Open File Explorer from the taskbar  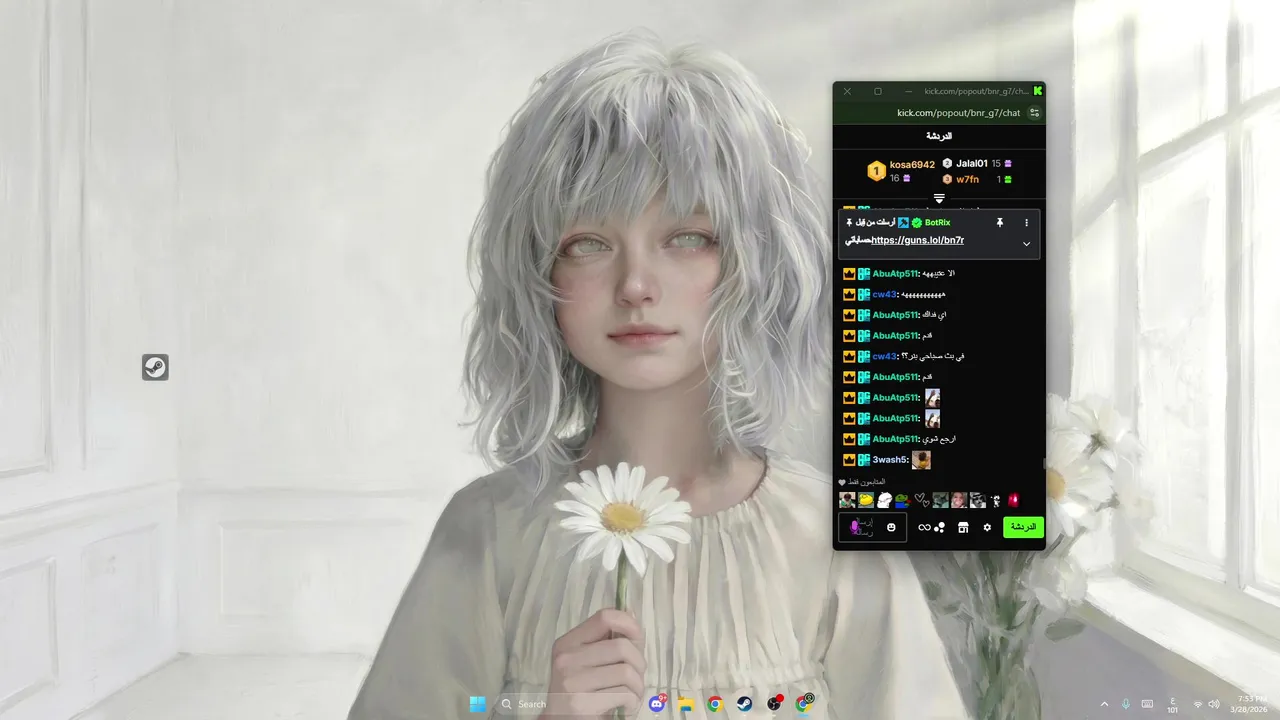pyautogui.click(x=686, y=704)
